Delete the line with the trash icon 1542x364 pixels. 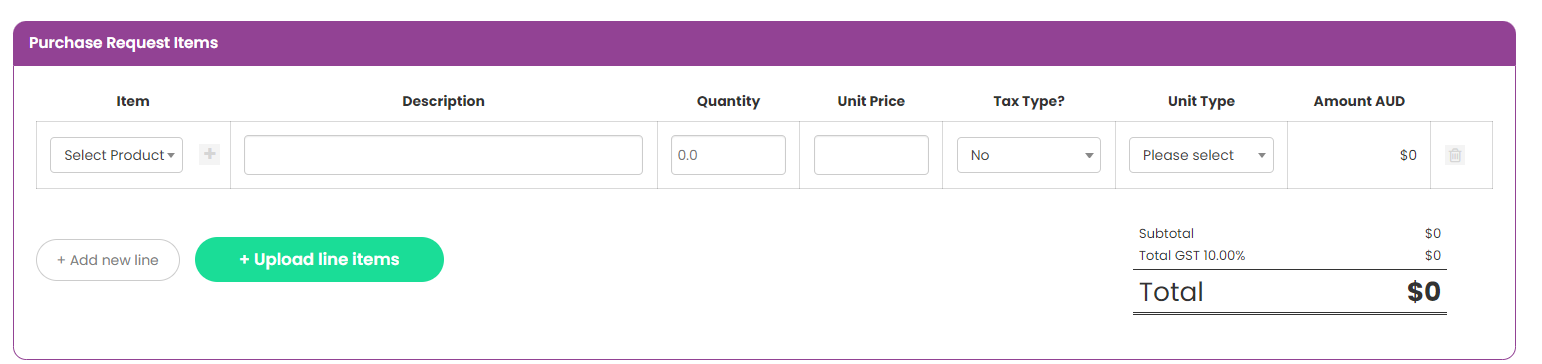1455,155
